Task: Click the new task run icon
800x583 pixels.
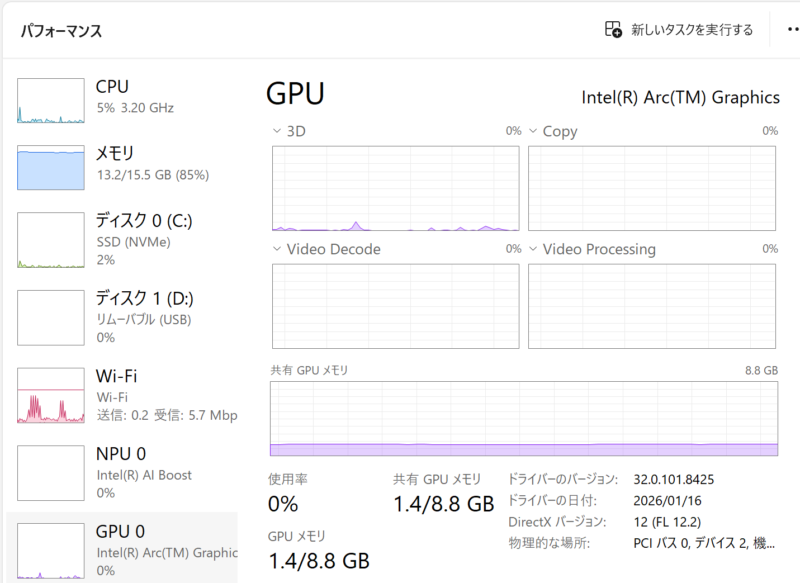Action: [614, 30]
